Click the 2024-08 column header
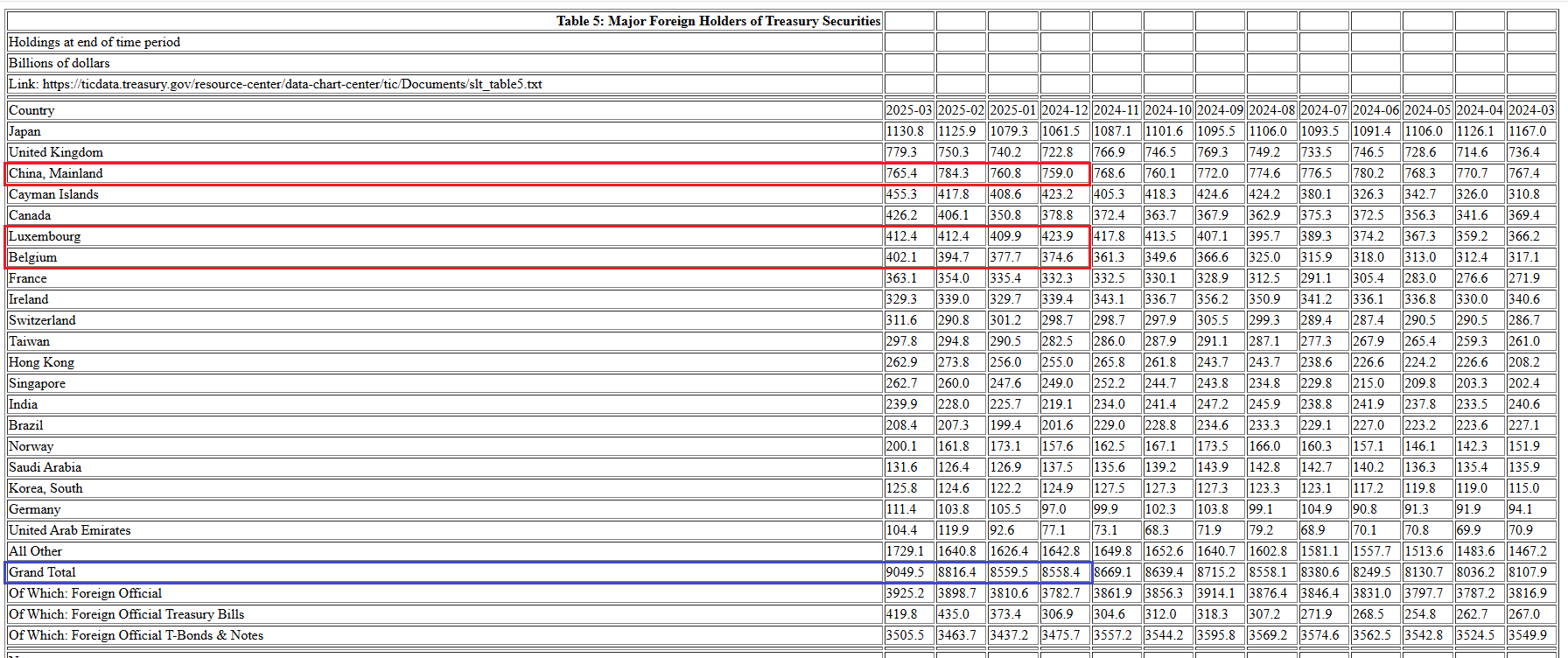Screen dimensions: 1568x658 coord(1272,110)
